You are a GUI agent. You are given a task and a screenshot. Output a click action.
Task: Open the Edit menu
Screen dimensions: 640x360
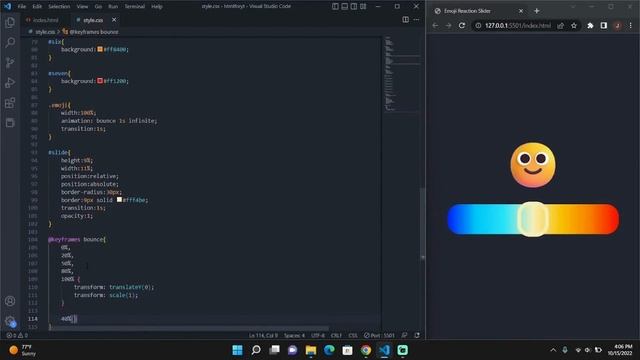click(37, 7)
